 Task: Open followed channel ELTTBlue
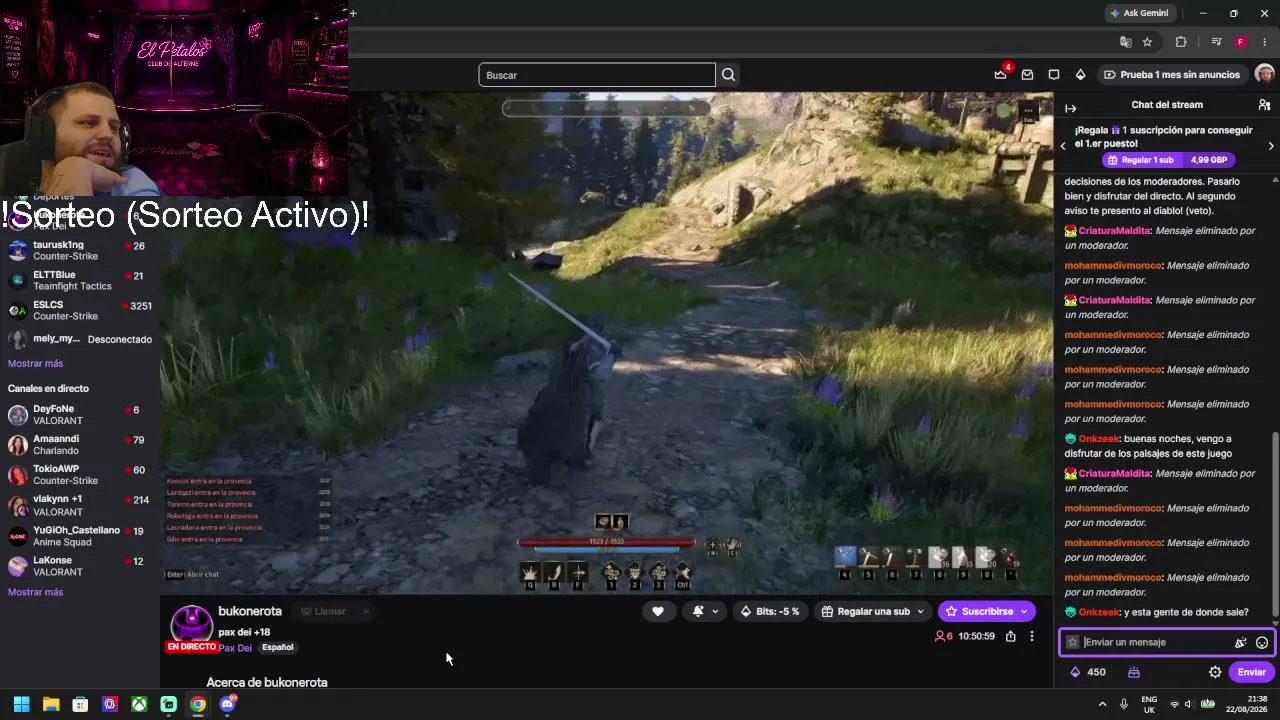(x=80, y=280)
